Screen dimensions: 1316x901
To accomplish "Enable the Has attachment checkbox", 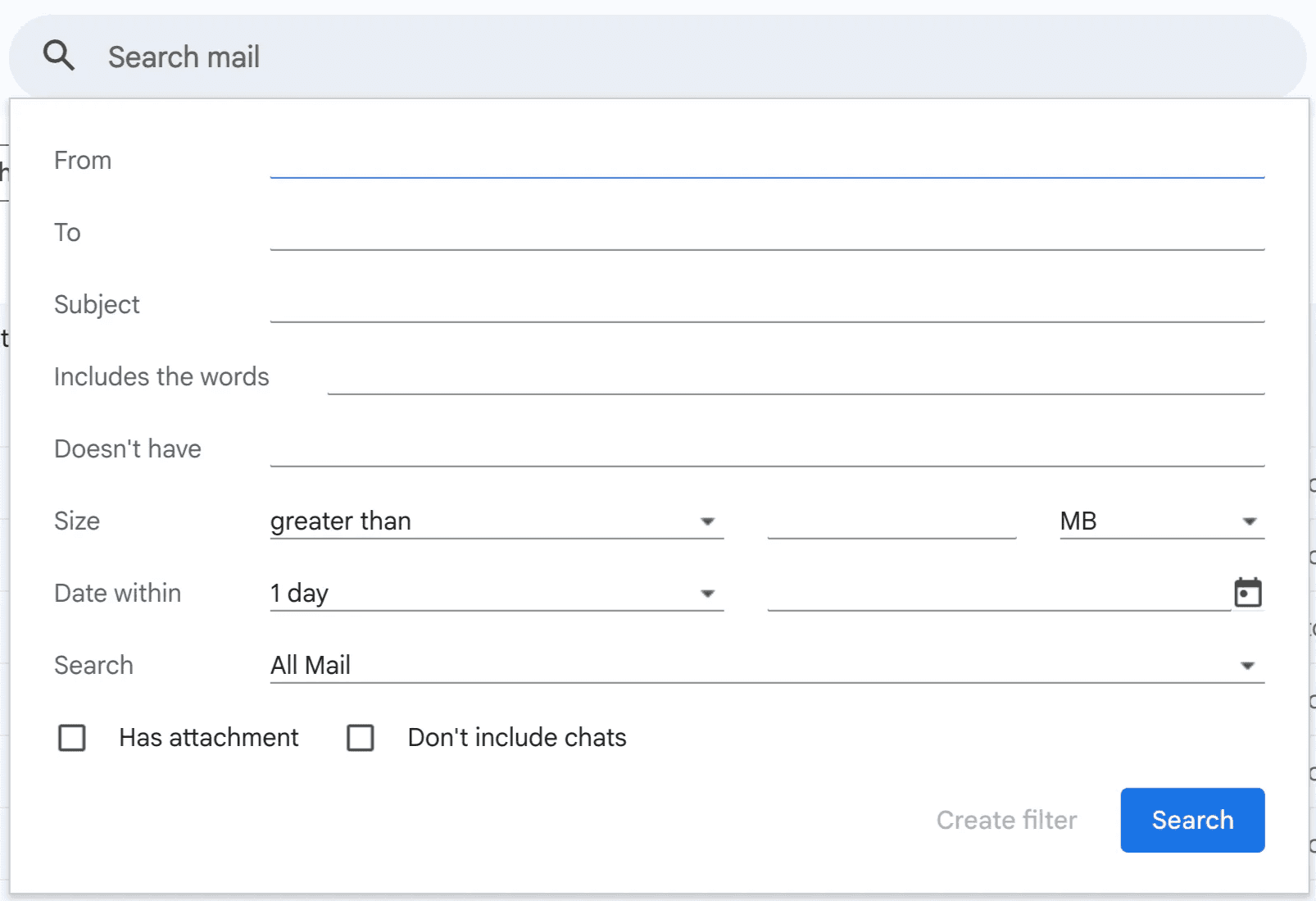I will click(x=72, y=738).
